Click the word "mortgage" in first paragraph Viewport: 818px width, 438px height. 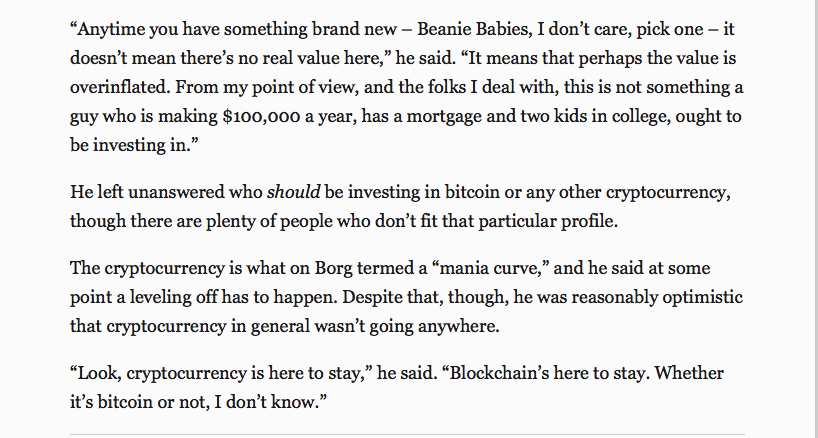click(444, 116)
